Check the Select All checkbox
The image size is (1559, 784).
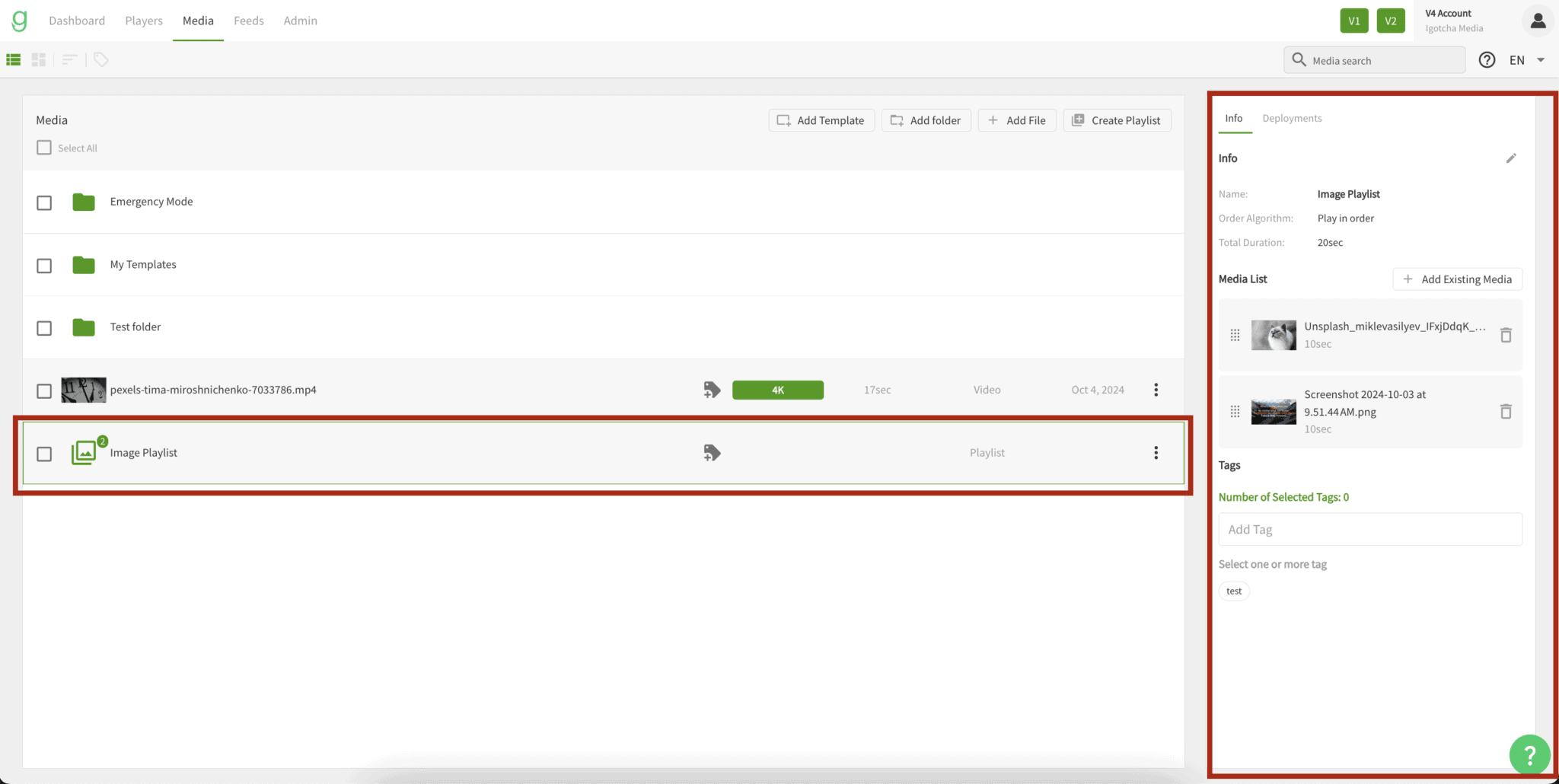pos(43,147)
